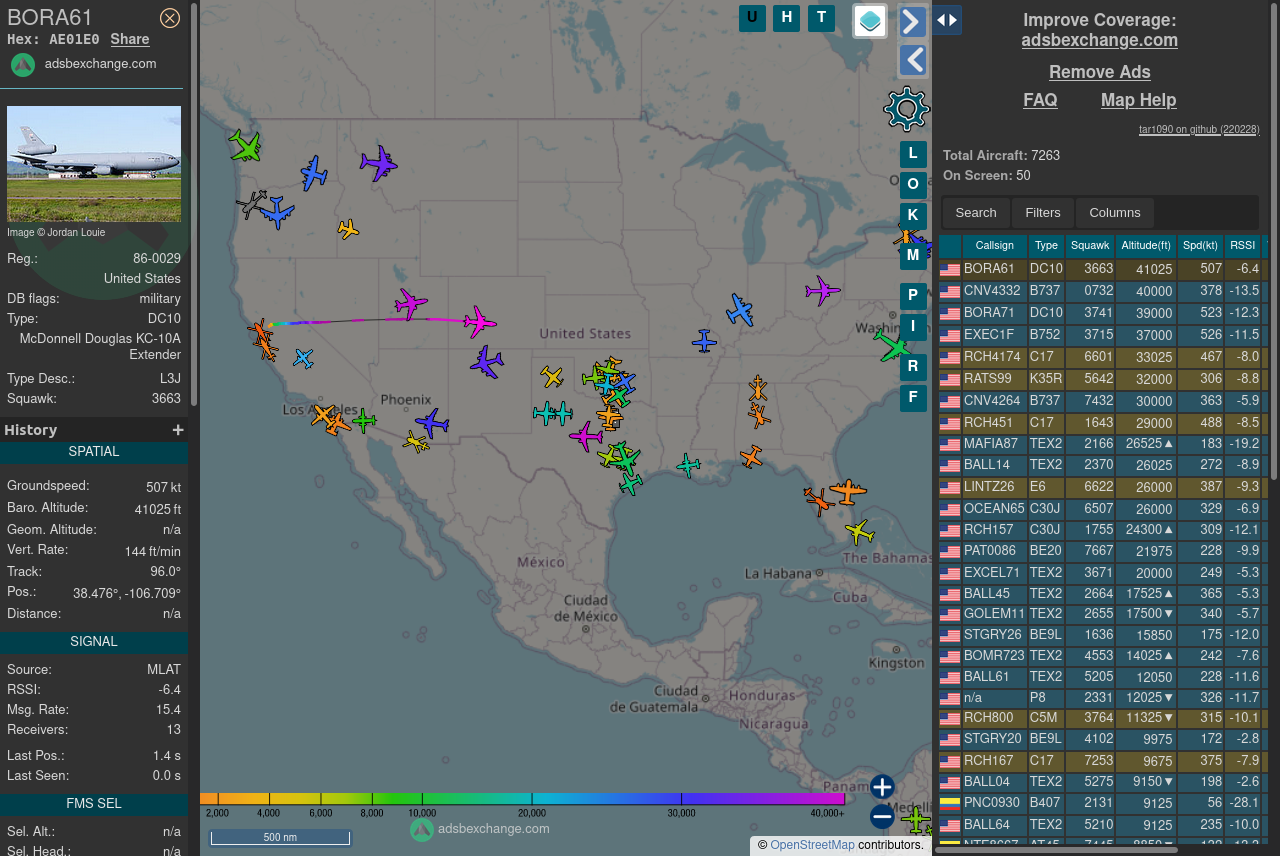The image size is (1280, 856).
Task: Toggle the F map option
Action: pos(913,398)
